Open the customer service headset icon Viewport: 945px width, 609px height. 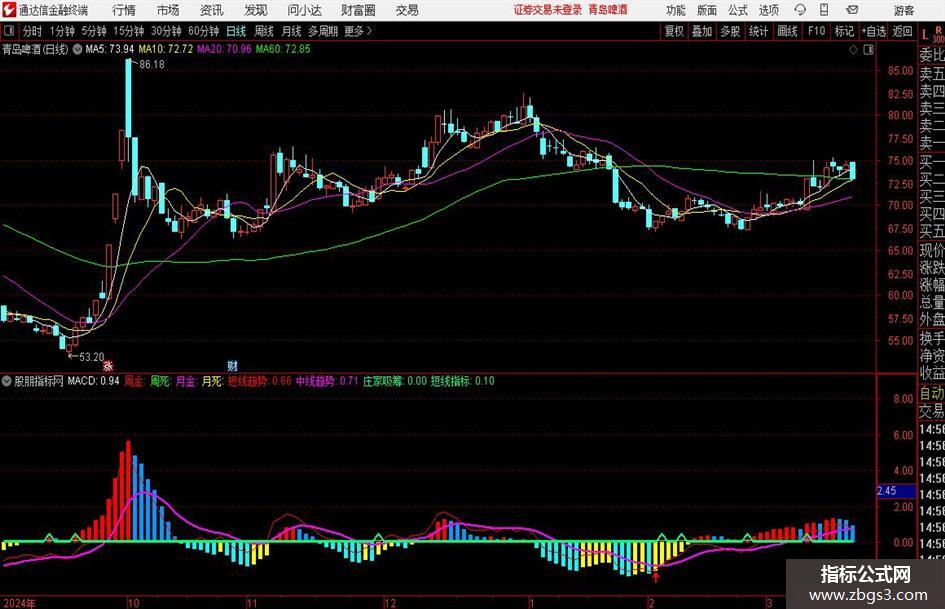coord(800,10)
